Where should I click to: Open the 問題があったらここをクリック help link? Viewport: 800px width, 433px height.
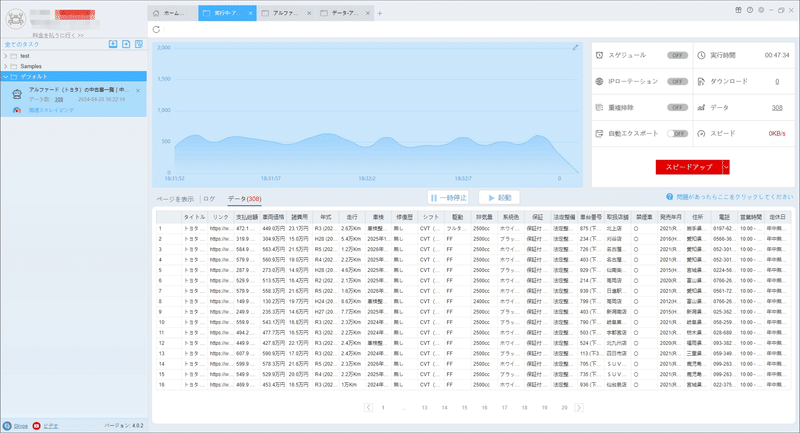pyautogui.click(x=735, y=197)
